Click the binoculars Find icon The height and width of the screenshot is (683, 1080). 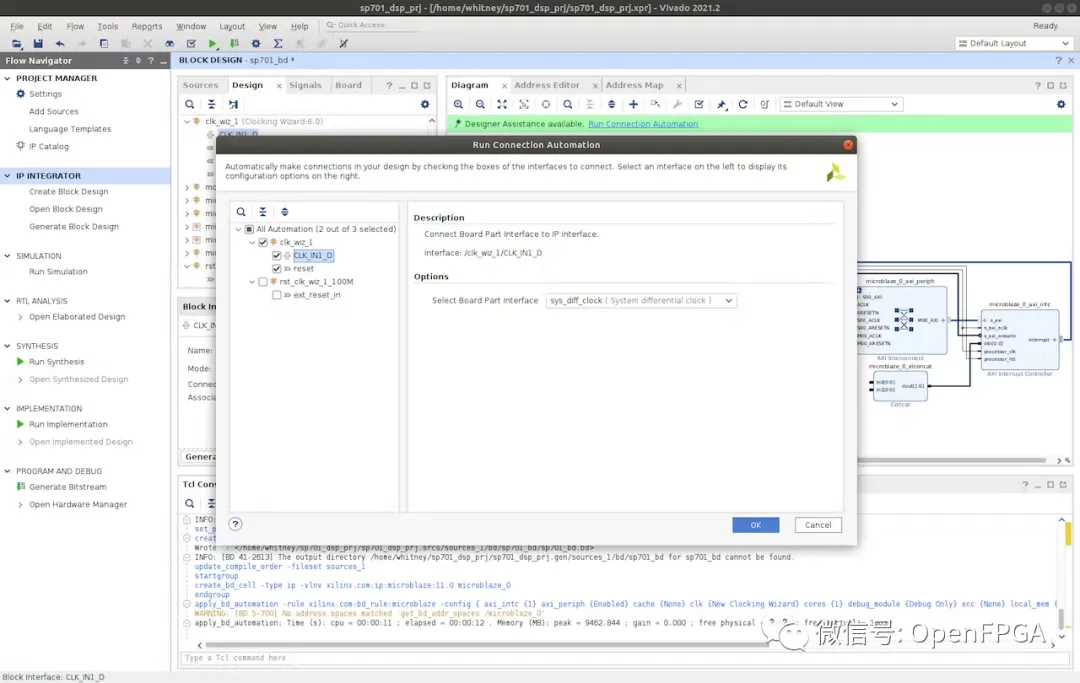[169, 43]
